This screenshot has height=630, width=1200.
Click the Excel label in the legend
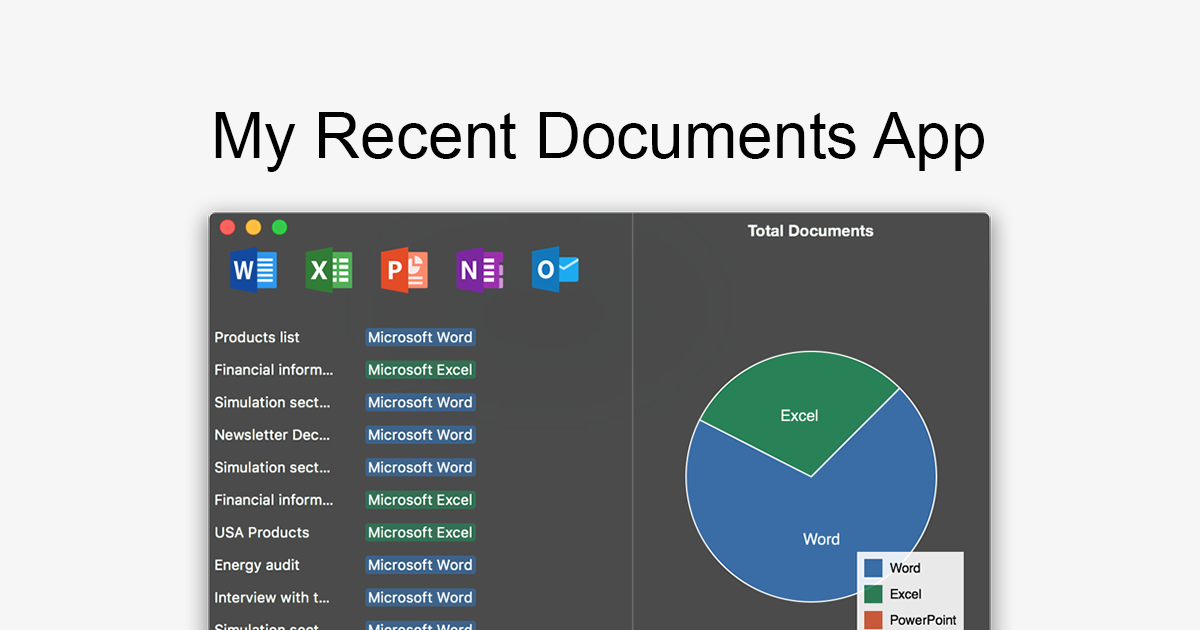905,594
